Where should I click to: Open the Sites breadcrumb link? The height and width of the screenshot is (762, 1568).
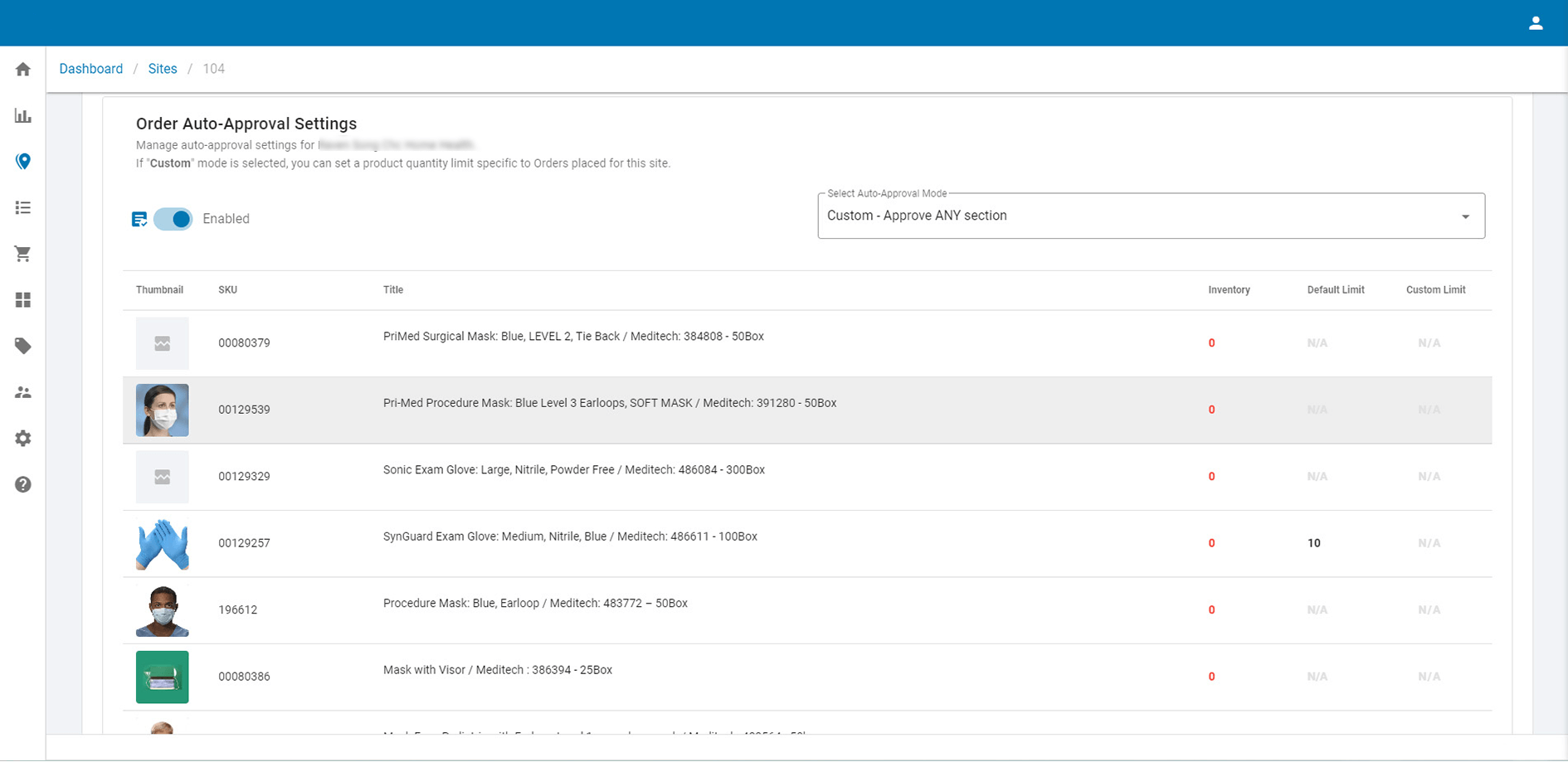pyautogui.click(x=163, y=68)
